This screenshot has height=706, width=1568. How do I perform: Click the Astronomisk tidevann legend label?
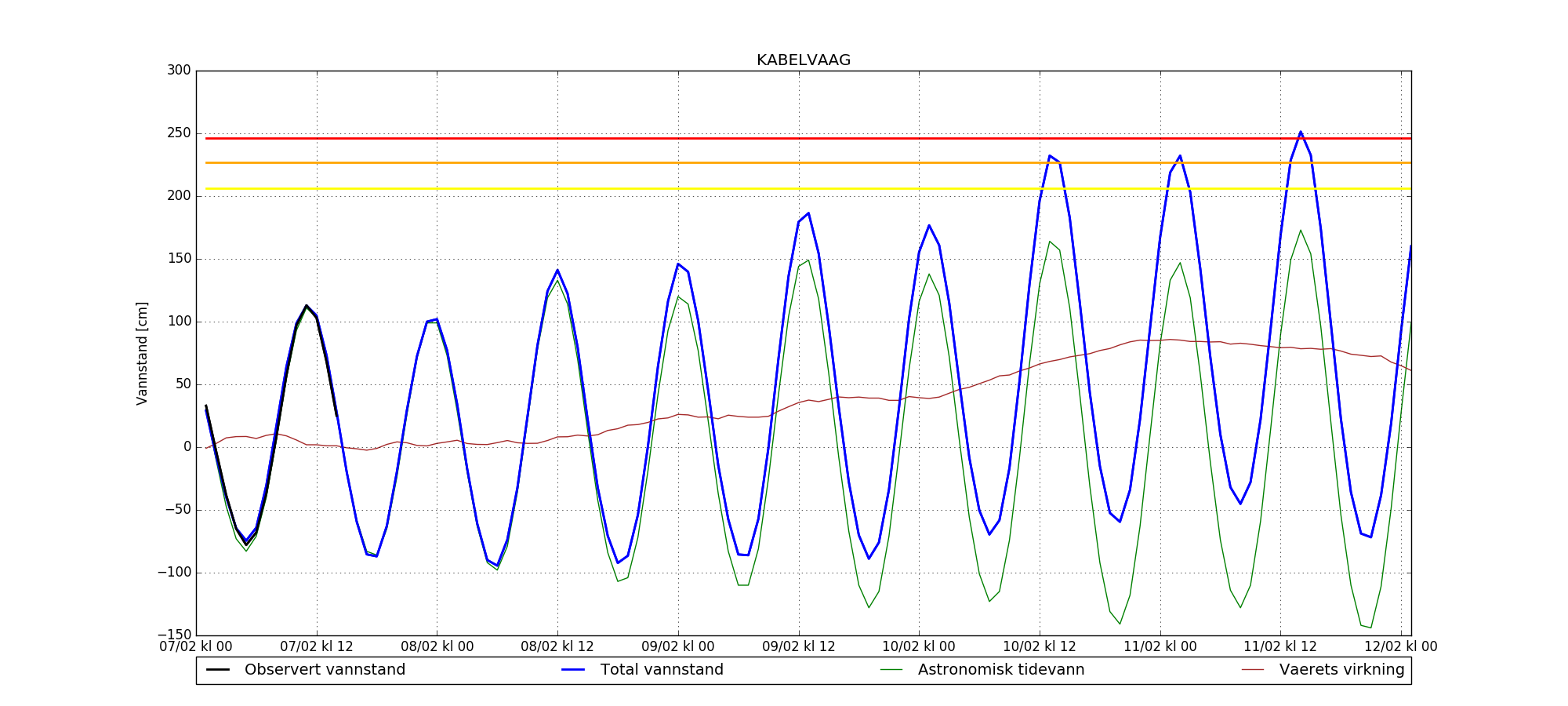click(1001, 670)
